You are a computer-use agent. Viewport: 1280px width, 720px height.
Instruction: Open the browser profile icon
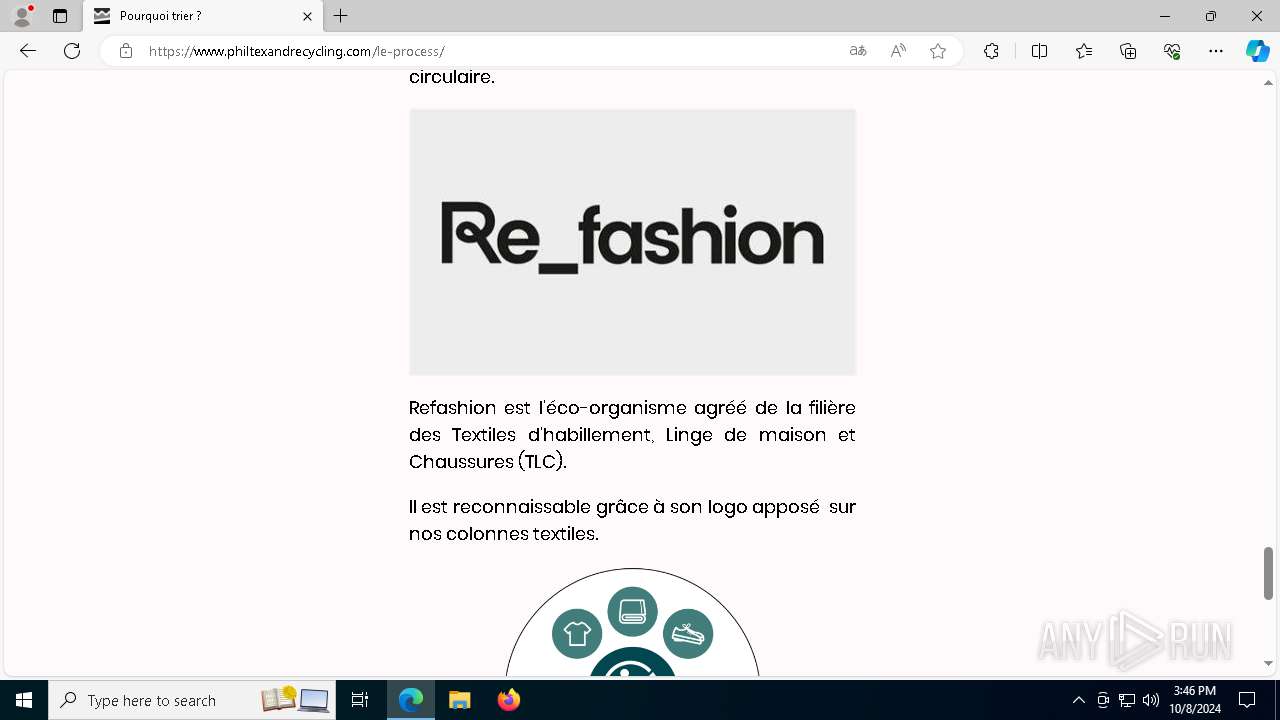22,16
